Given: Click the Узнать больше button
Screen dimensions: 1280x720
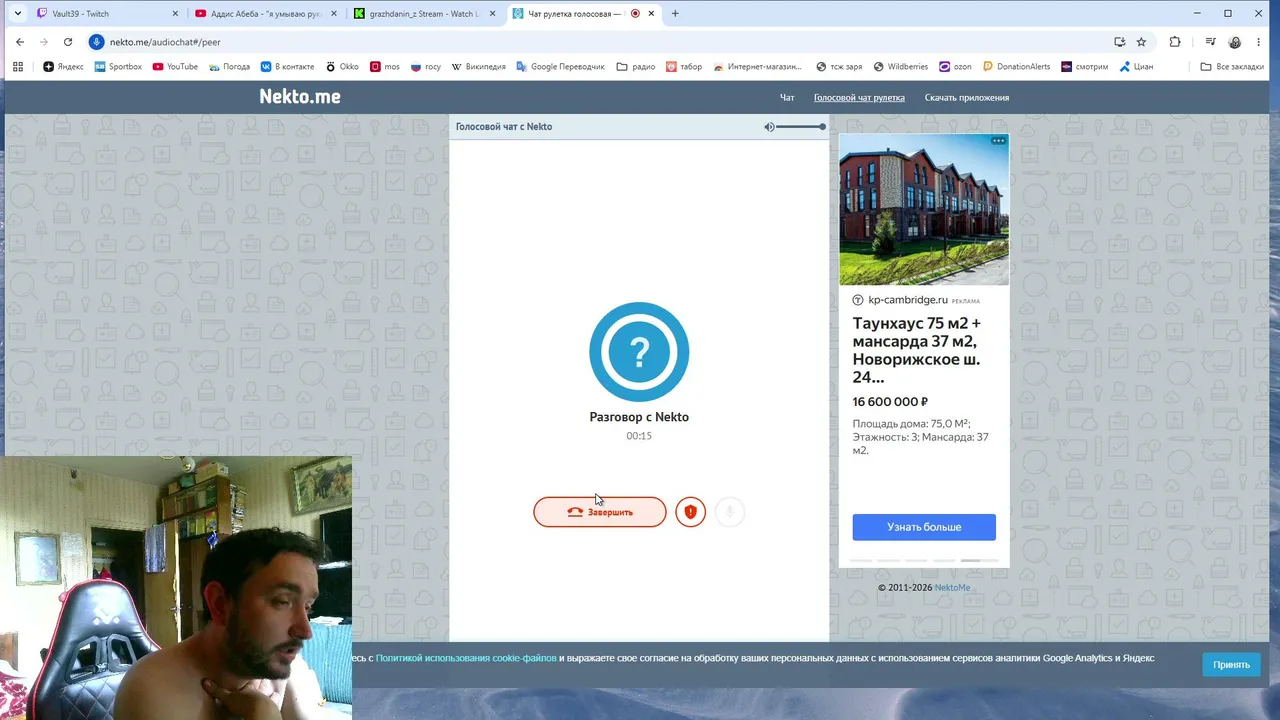Looking at the screenshot, I should pyautogui.click(x=924, y=527).
